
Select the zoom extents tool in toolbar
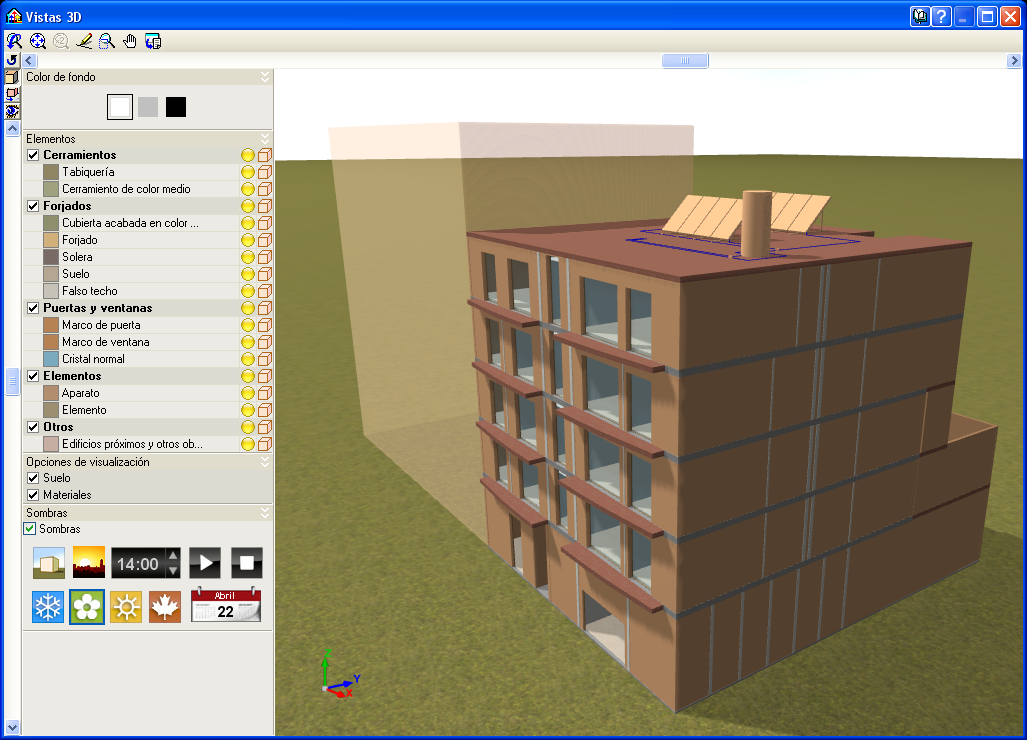tap(38, 41)
